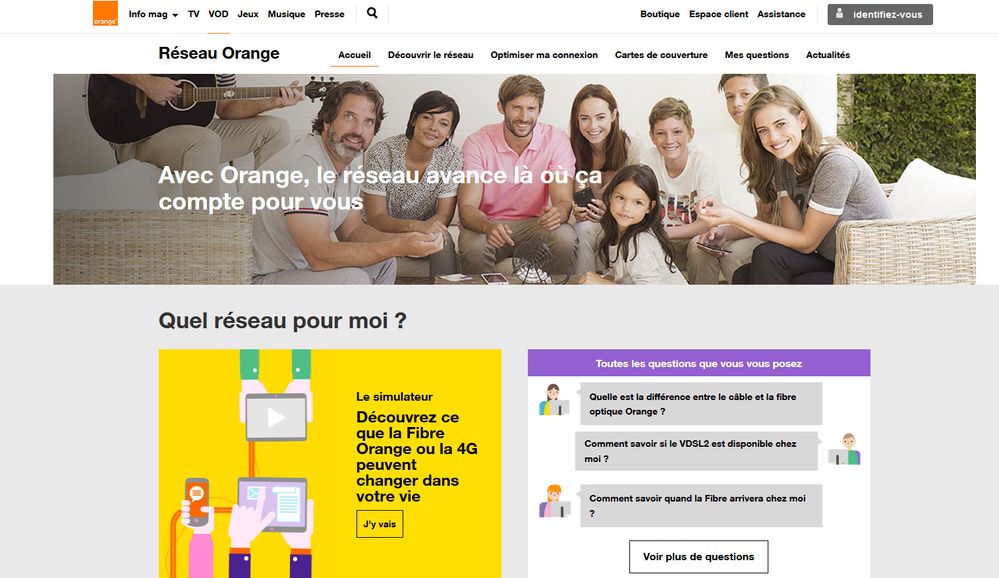Click Voir plus de questions button
The height and width of the screenshot is (578, 999).
[698, 556]
